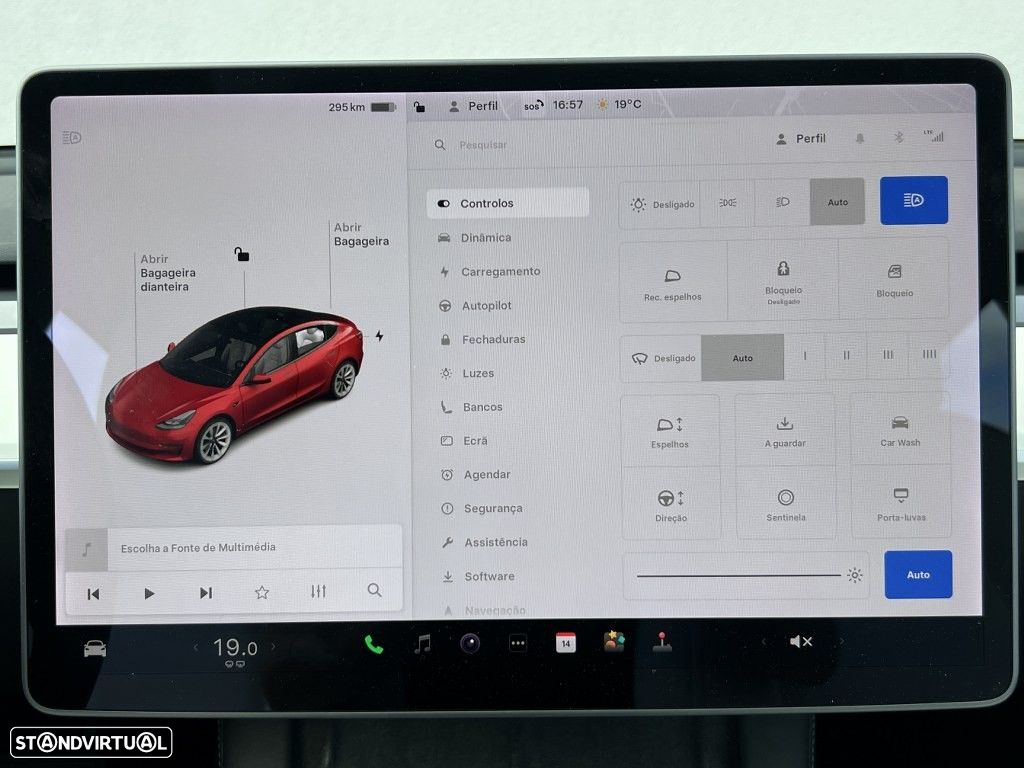
Task: Open the audio equalizer settings
Action: click(318, 591)
